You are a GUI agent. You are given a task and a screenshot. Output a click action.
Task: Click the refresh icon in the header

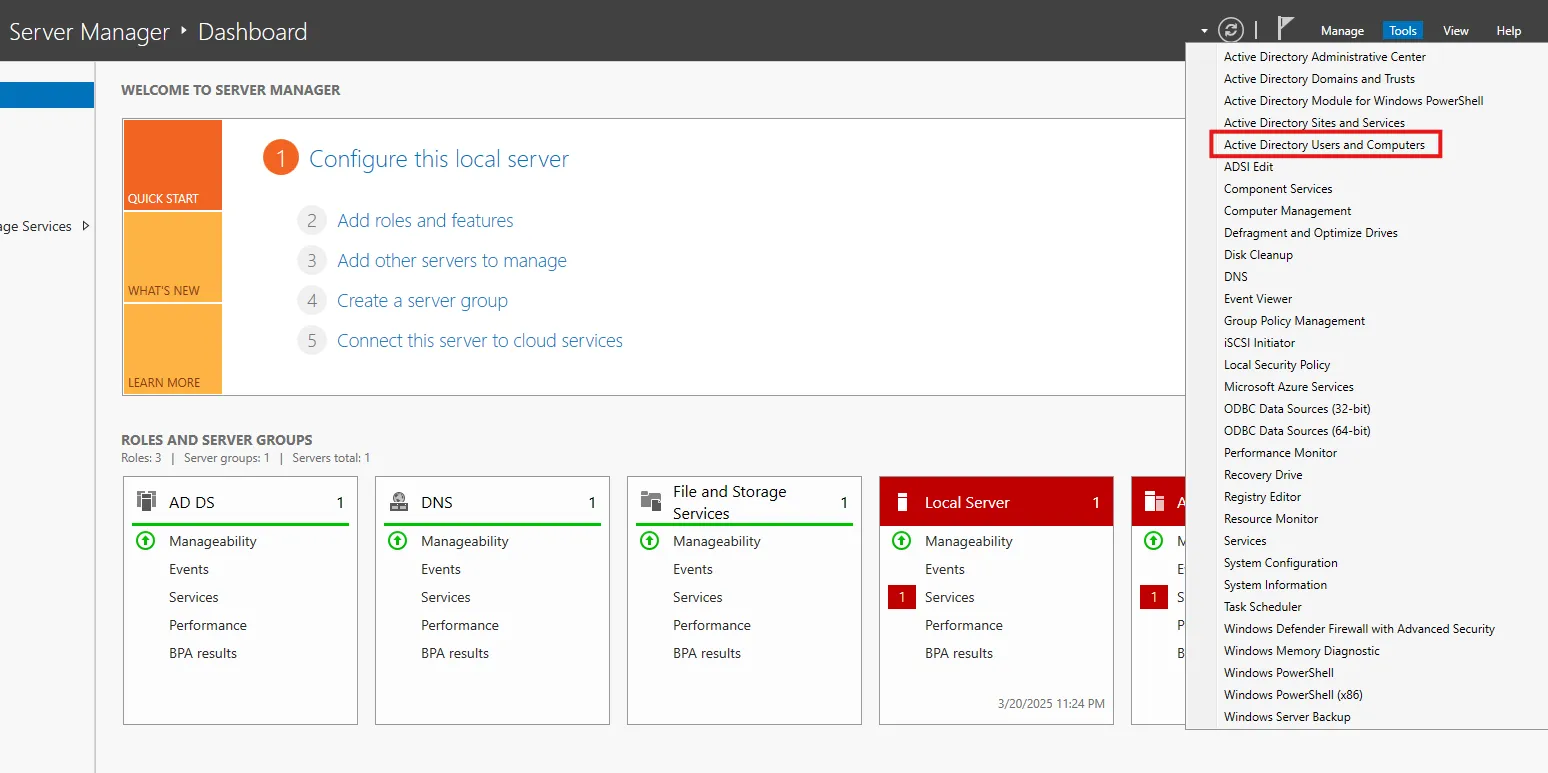(x=1231, y=30)
